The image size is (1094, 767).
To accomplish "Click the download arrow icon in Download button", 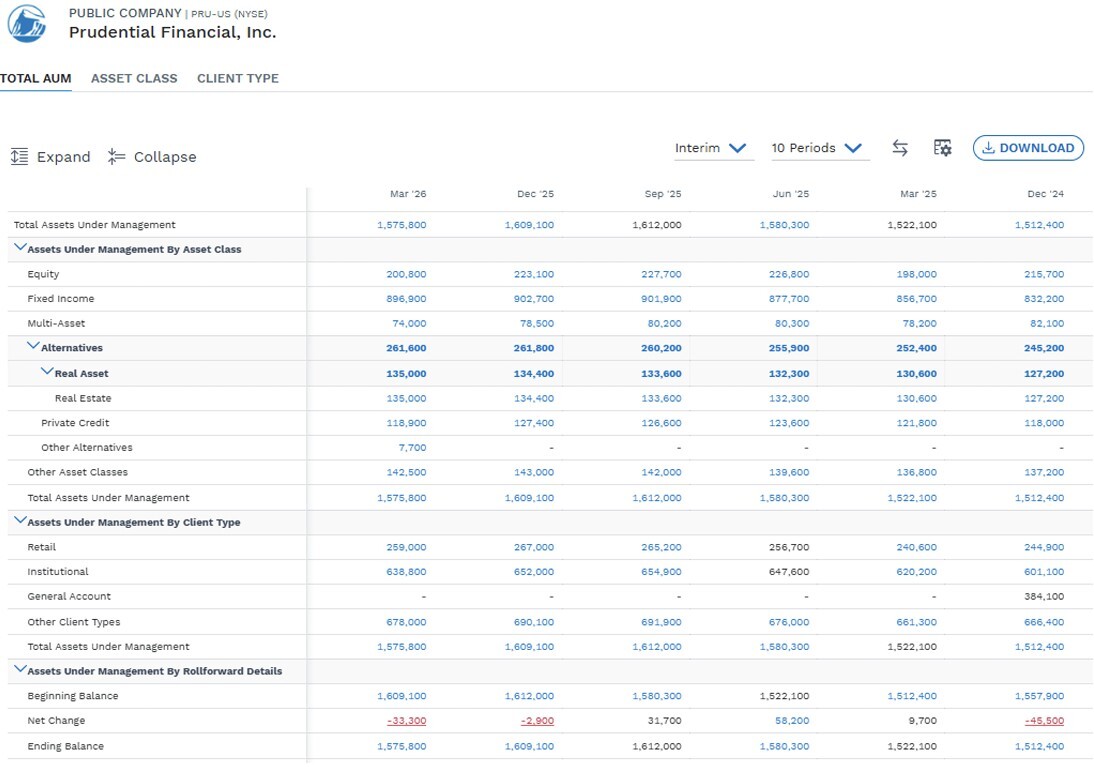I will [x=988, y=148].
